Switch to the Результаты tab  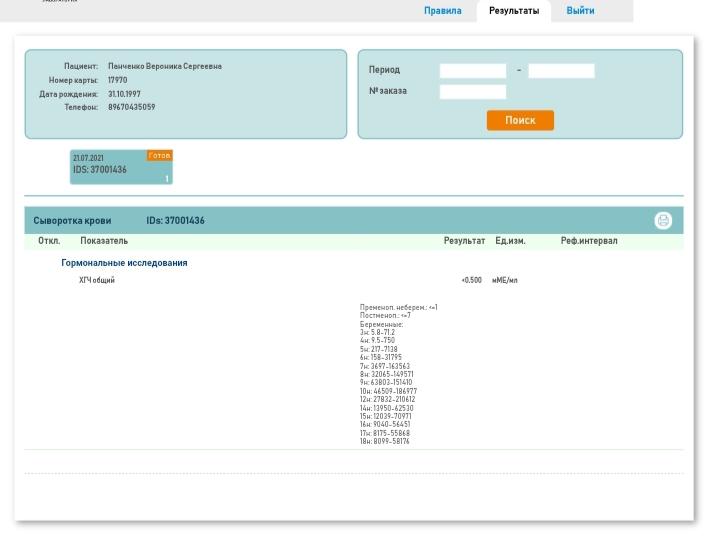(514, 11)
